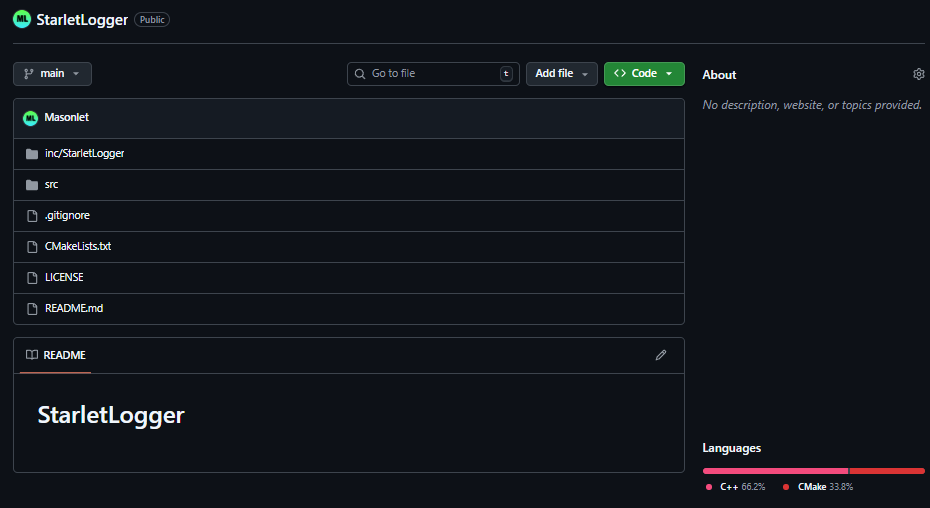Open the .gitignore file

[x=67, y=215]
